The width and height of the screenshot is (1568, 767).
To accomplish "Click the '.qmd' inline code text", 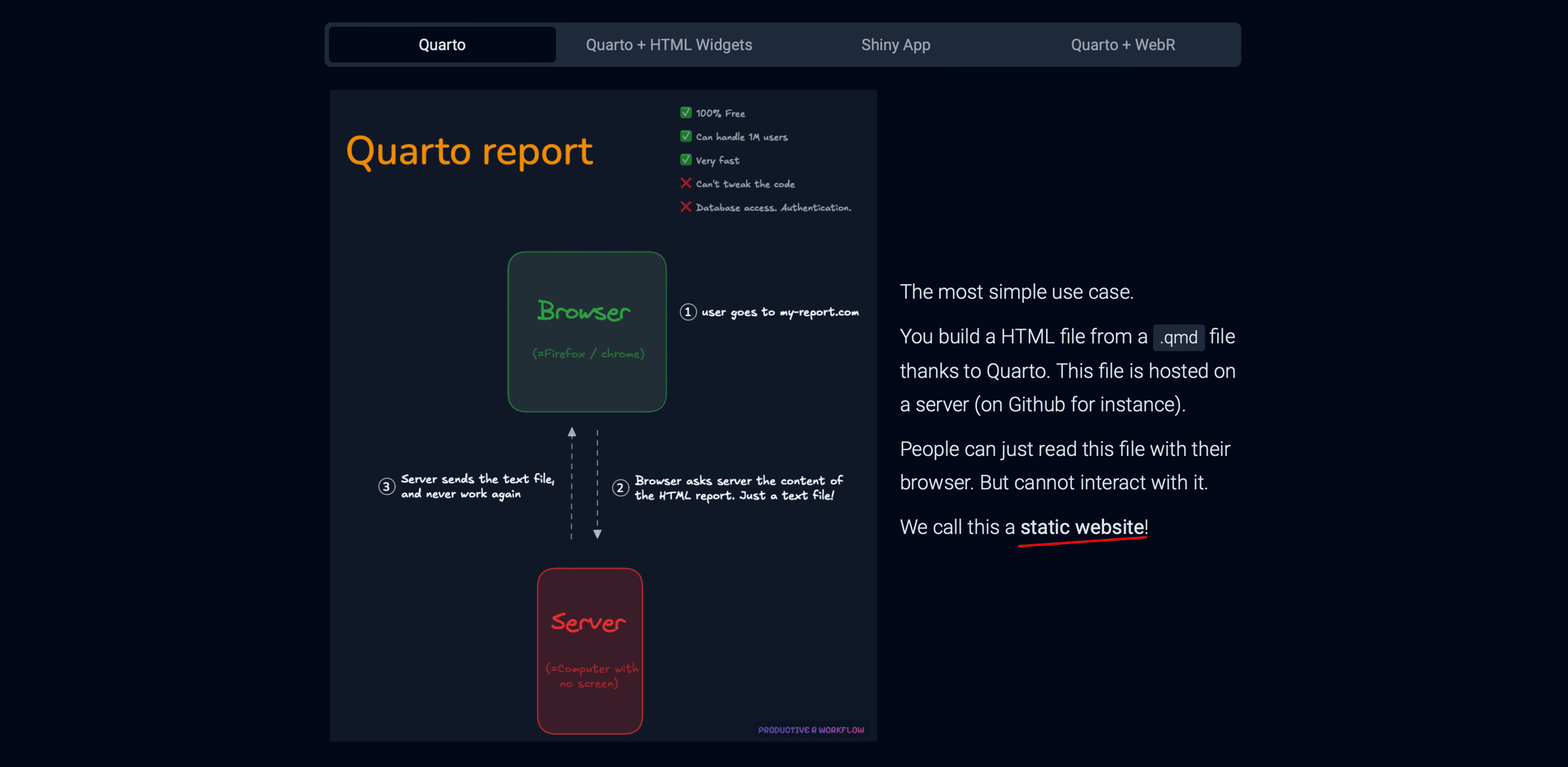I will pos(1179,338).
